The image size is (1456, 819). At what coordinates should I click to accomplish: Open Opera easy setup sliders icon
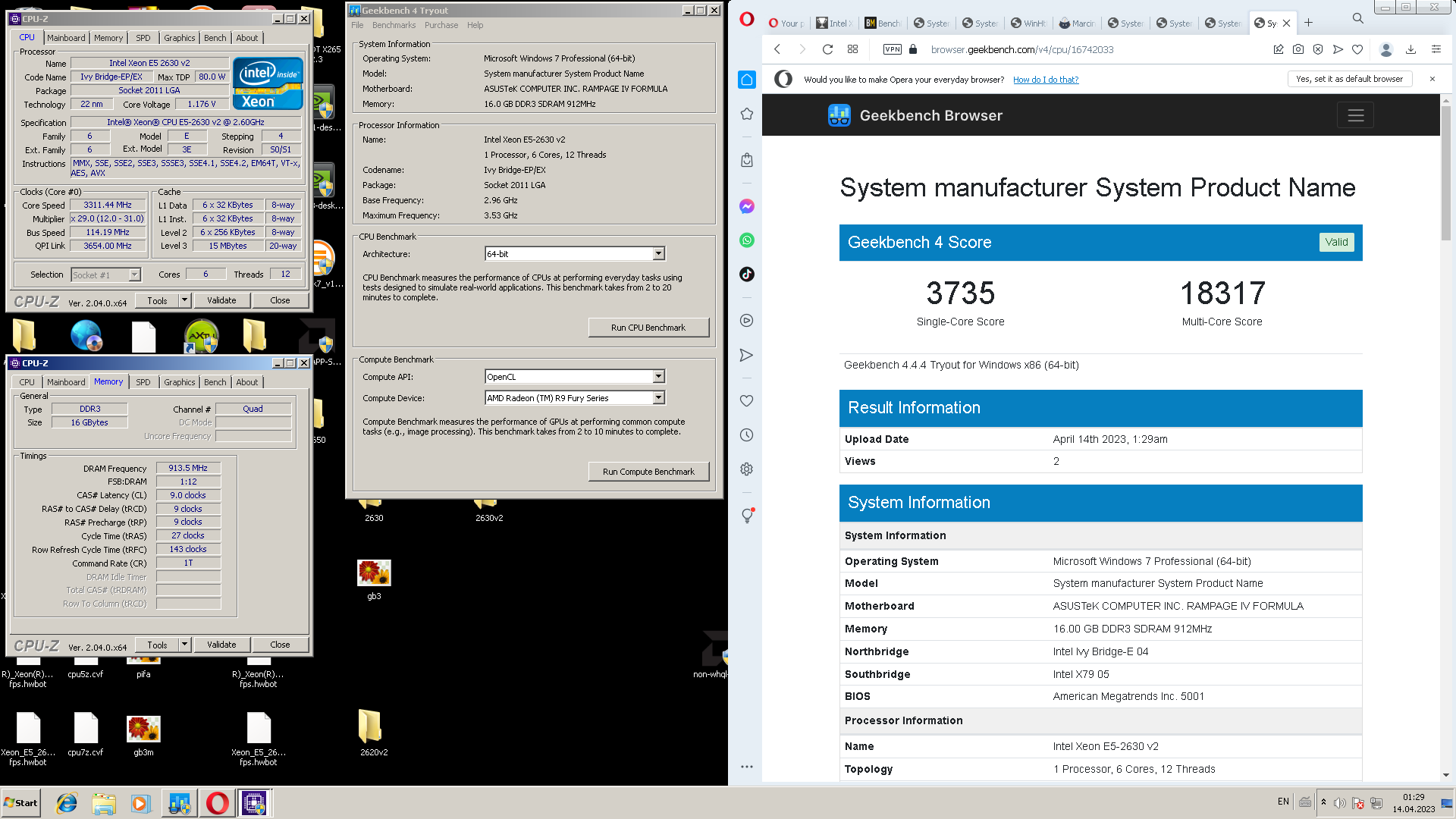1436,49
